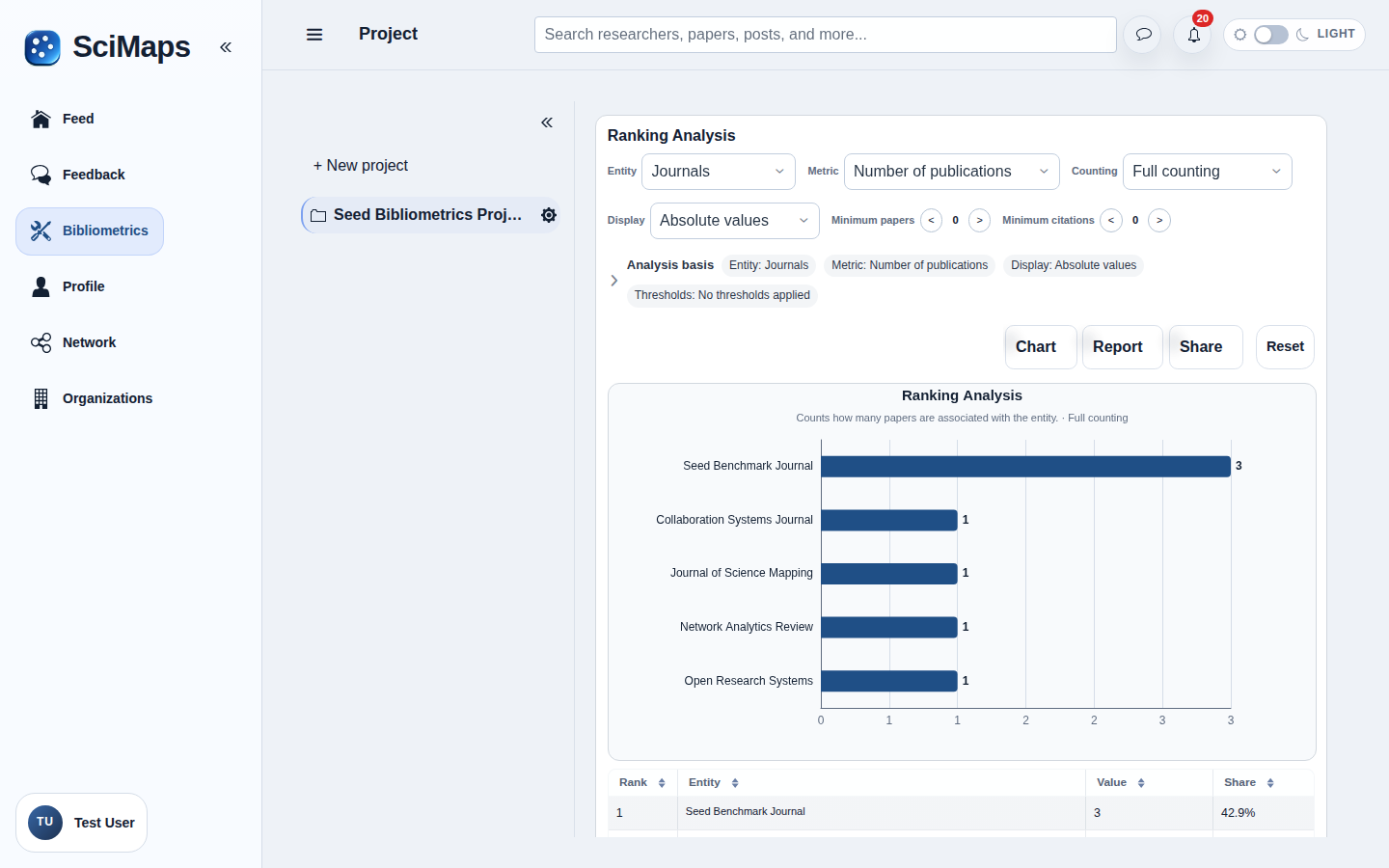
Task: Click the Feedback speech bubble icon
Action: click(x=41, y=175)
